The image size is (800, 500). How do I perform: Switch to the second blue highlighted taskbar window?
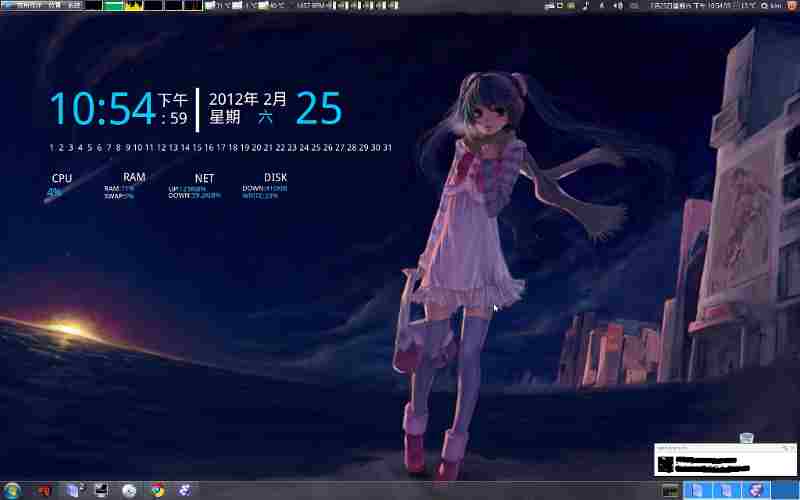727,490
